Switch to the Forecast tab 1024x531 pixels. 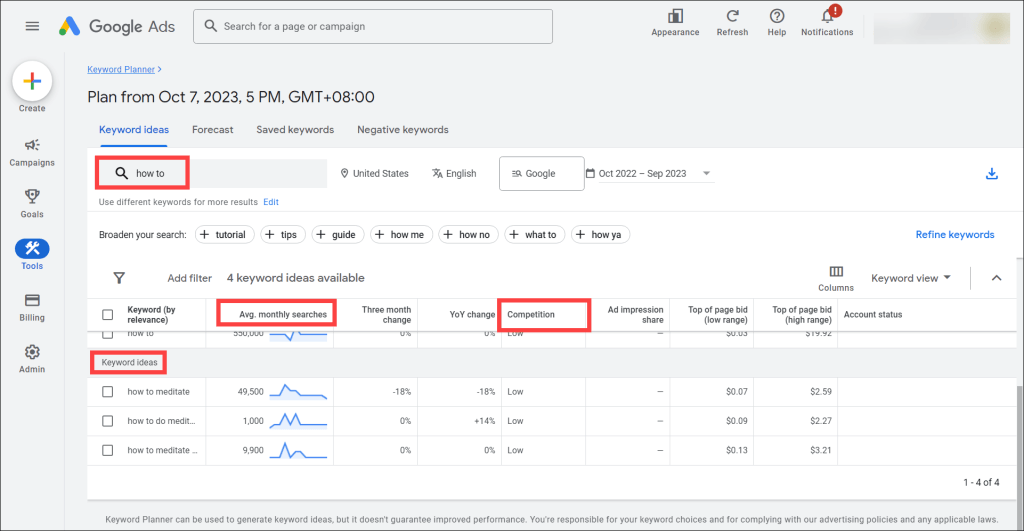212,130
